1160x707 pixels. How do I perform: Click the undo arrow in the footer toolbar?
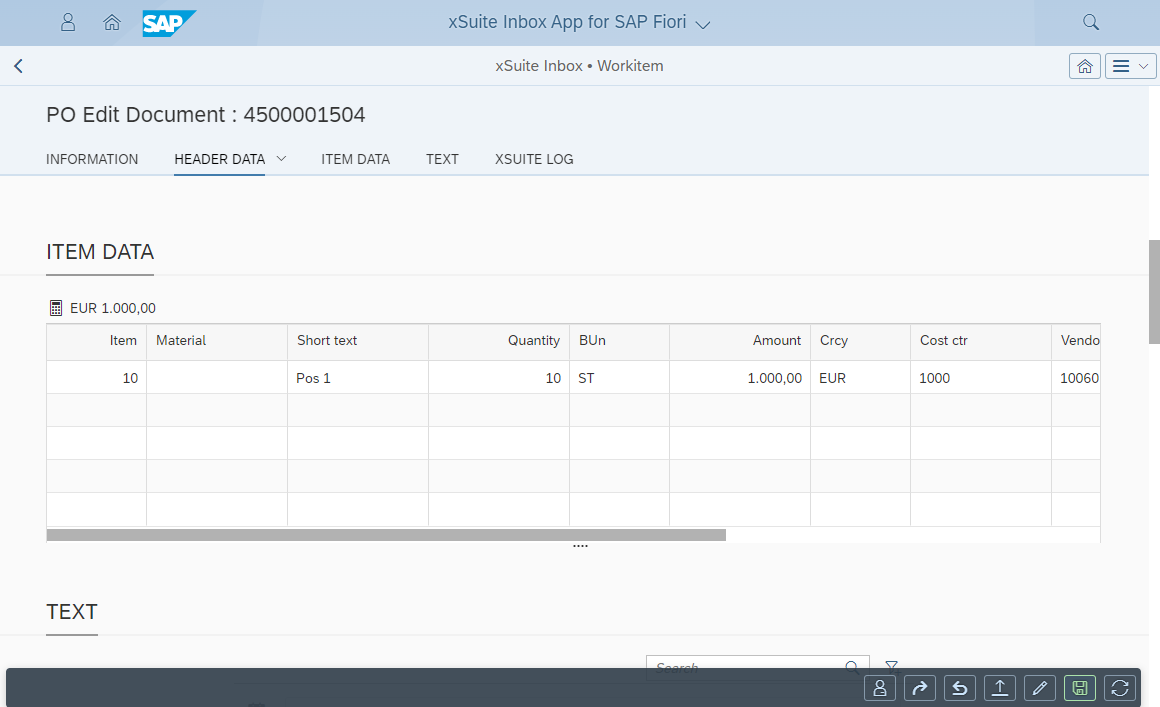(x=960, y=687)
